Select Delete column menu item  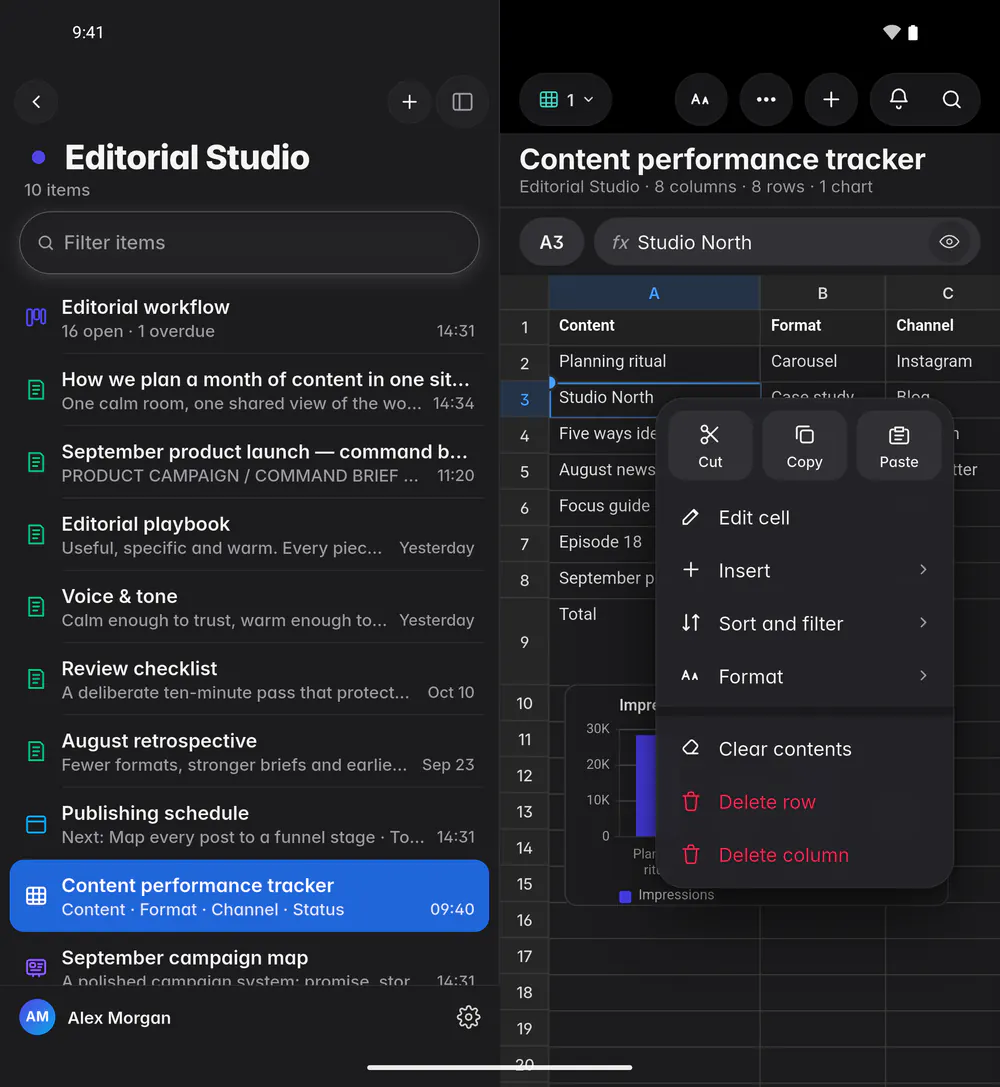(805, 855)
